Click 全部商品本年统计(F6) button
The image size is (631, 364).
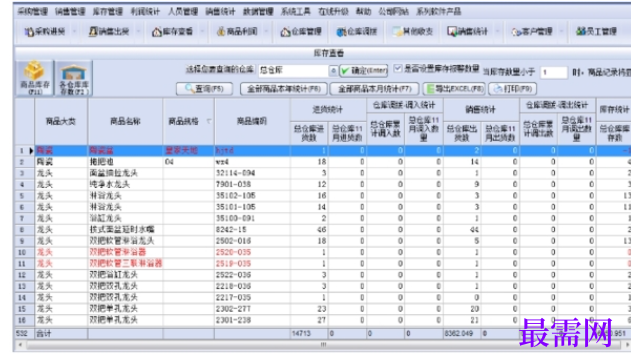coord(284,88)
